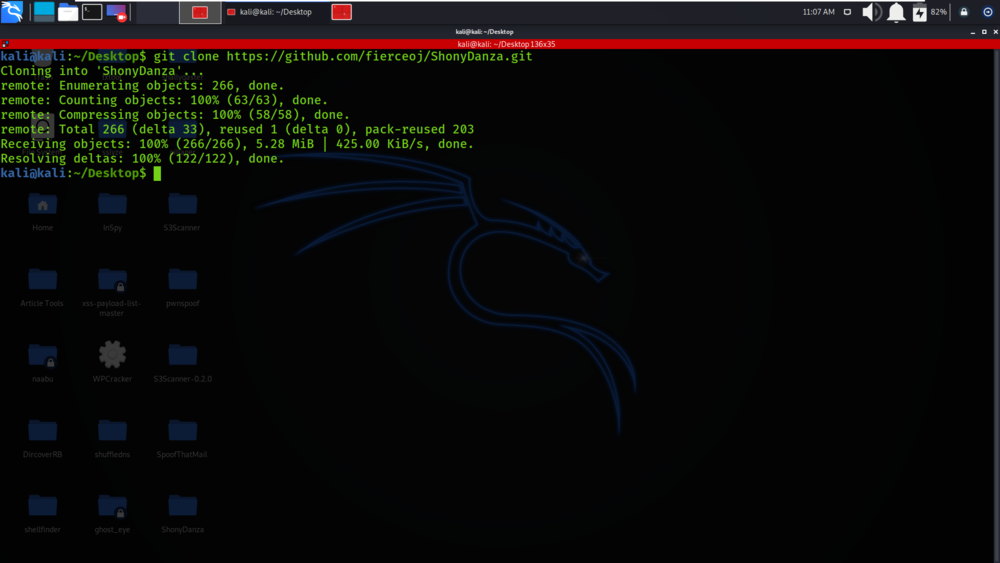The image size is (1000, 563).
Task: Click the window title 'kali@kali: ~/Desktop'
Action: tap(485, 32)
